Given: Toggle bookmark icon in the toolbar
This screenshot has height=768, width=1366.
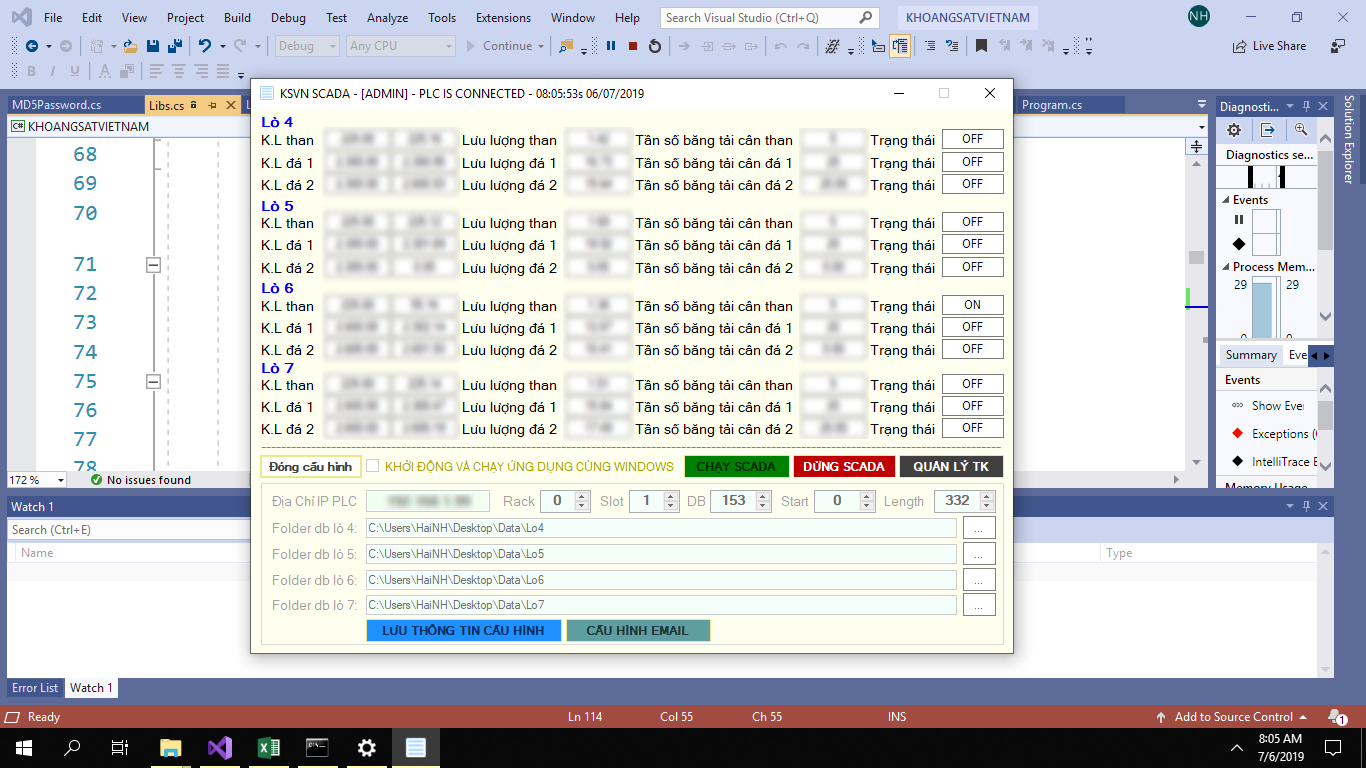Looking at the screenshot, I should coord(982,46).
